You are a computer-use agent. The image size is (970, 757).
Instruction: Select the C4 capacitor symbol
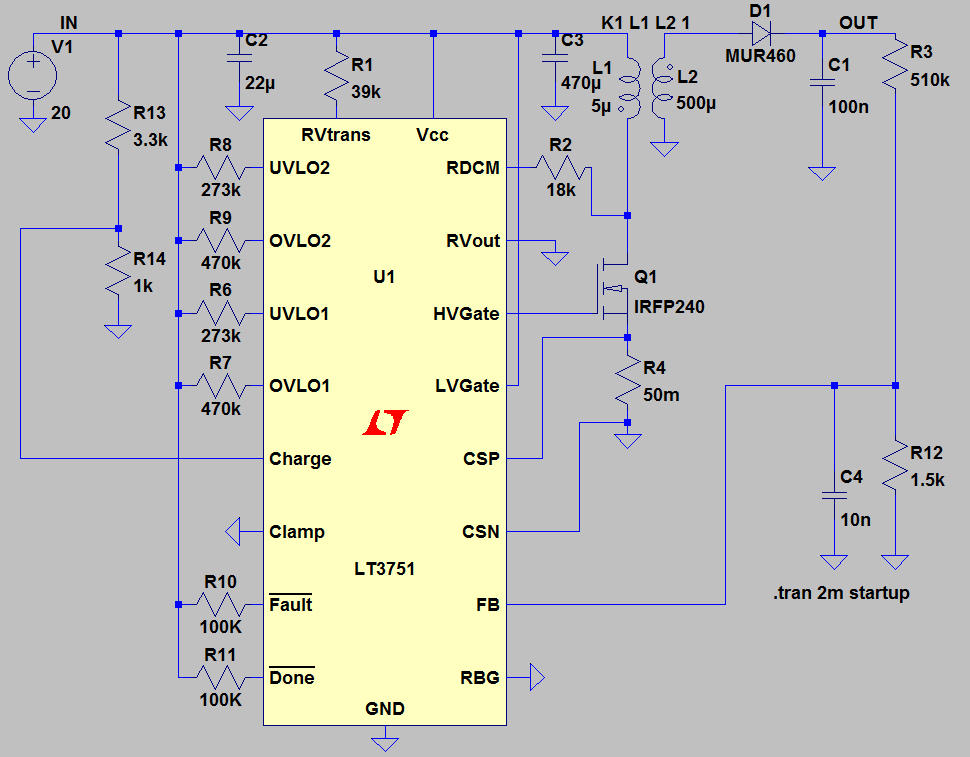pos(834,496)
